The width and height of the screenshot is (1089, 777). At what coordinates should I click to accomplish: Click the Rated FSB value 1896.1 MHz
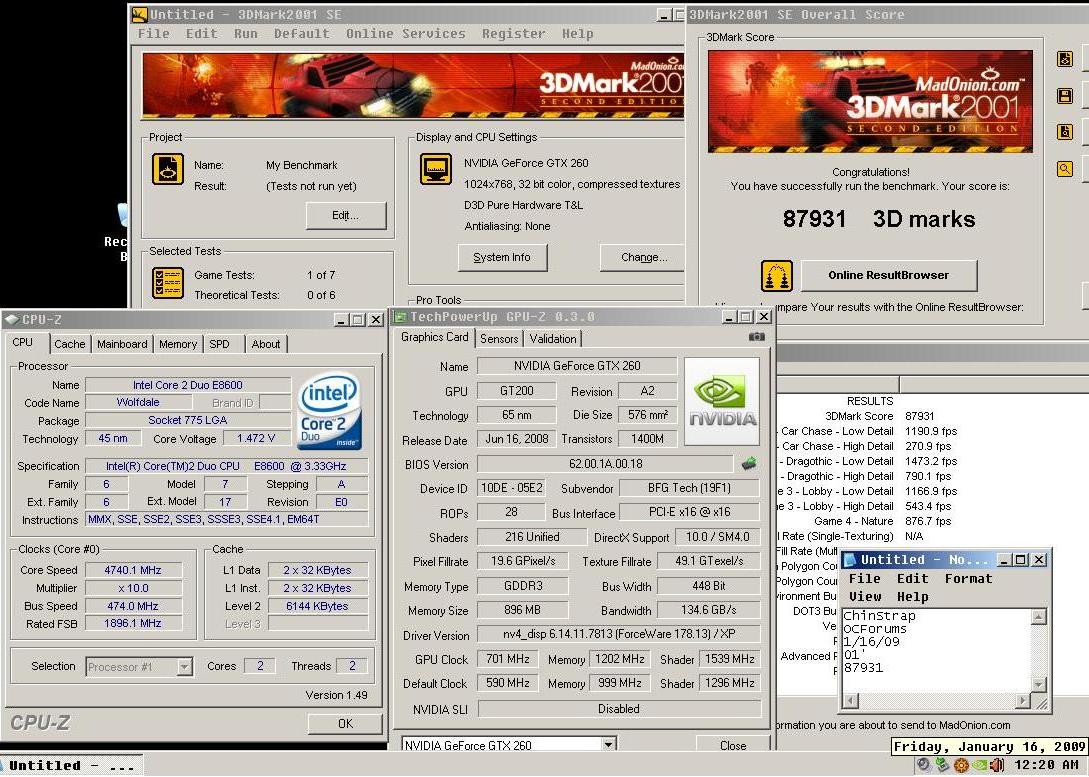coord(133,624)
